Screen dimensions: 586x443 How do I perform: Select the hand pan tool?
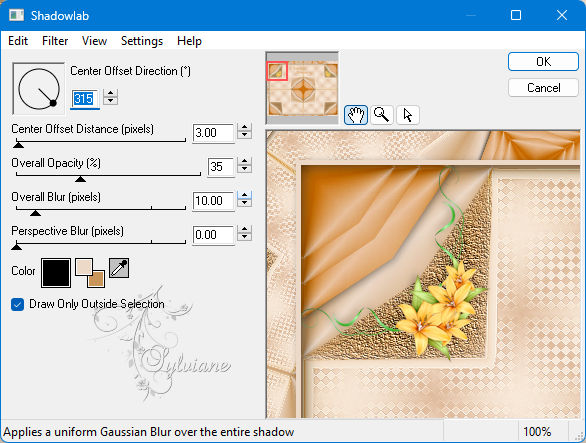[355, 114]
